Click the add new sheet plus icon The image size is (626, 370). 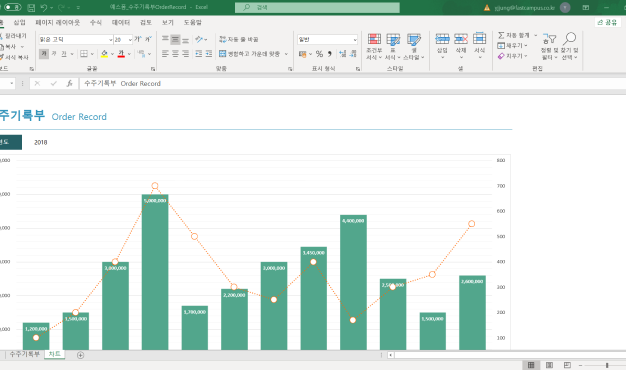click(x=80, y=355)
